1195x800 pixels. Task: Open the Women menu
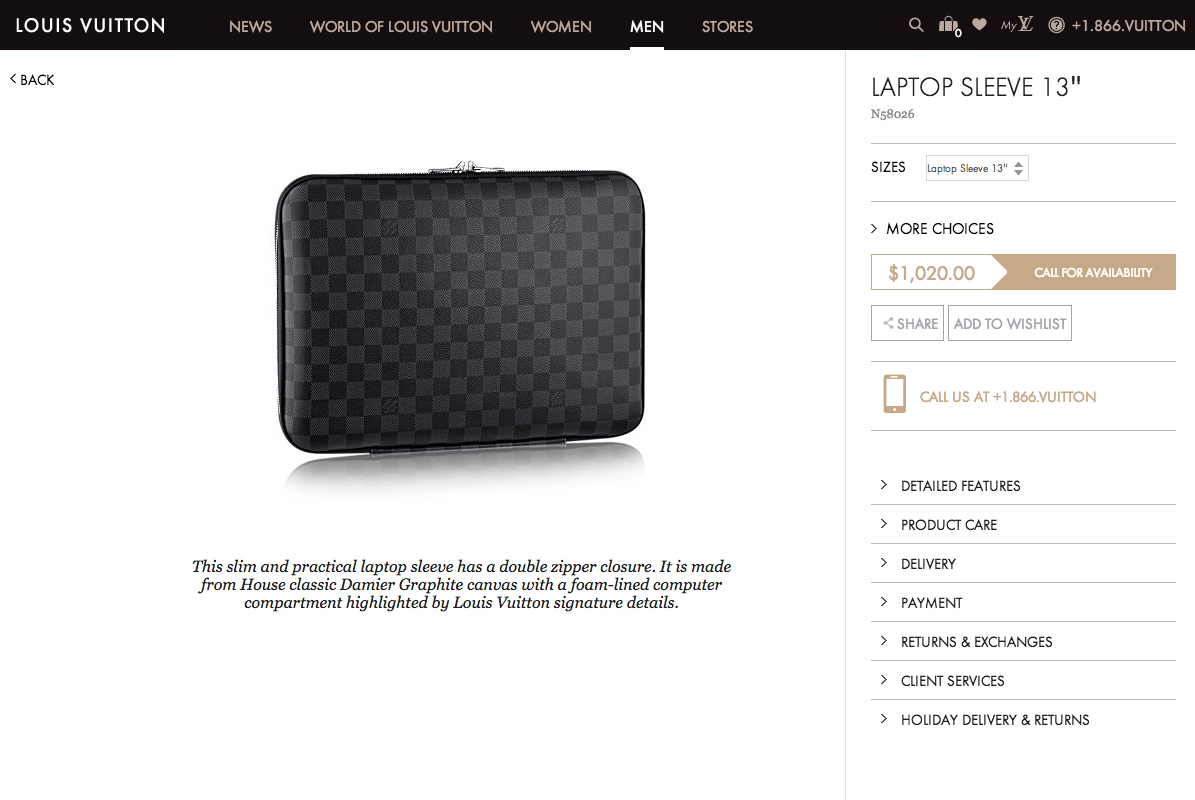561,27
